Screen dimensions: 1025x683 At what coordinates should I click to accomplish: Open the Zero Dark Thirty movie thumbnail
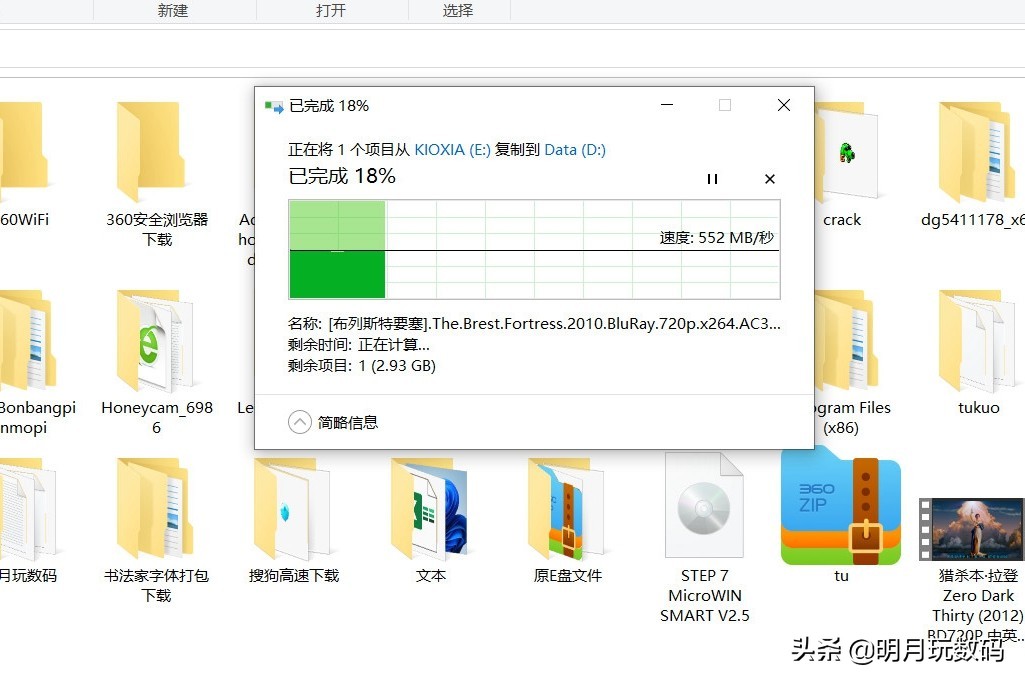click(972, 527)
